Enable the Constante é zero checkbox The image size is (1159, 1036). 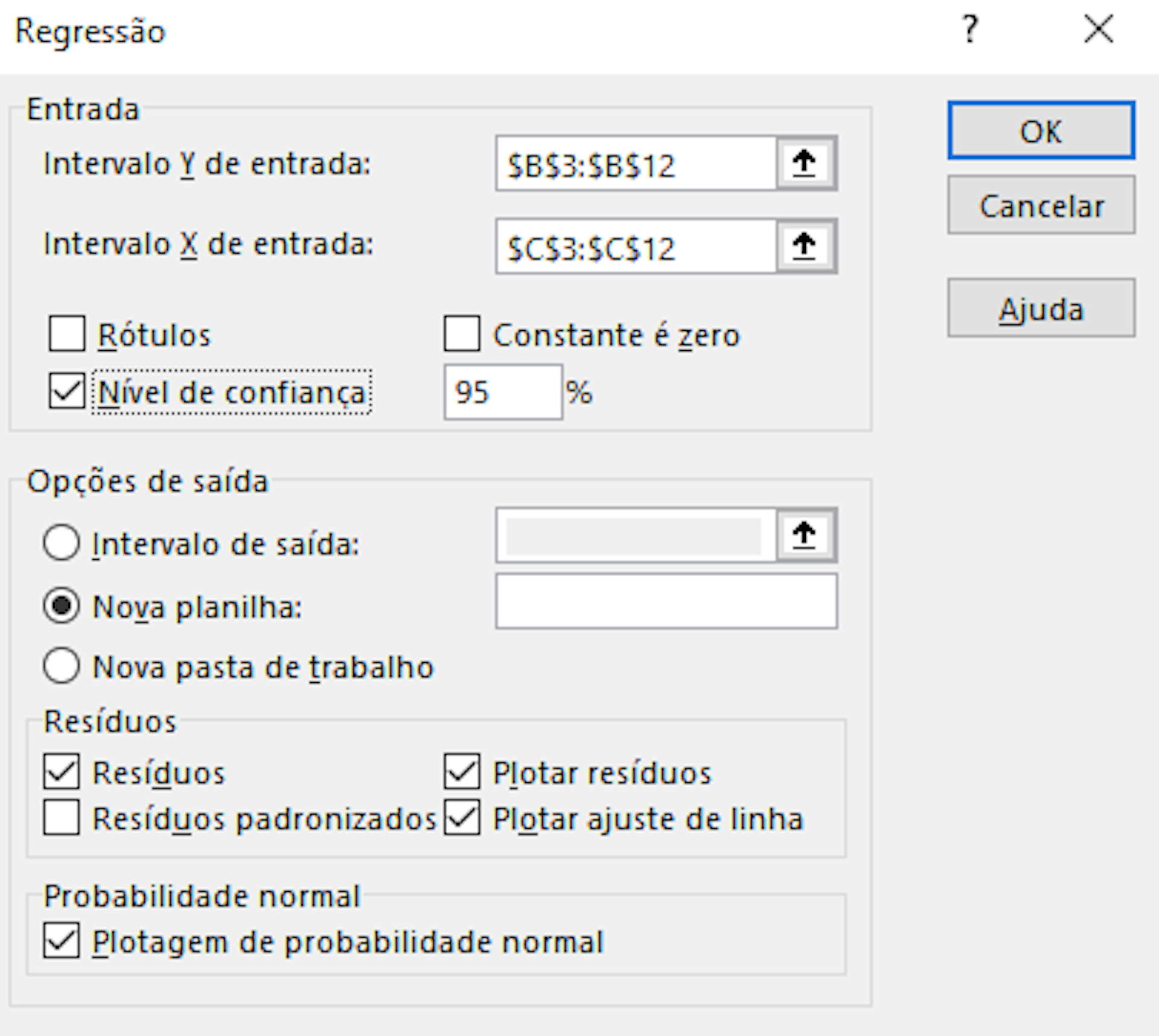(x=461, y=334)
